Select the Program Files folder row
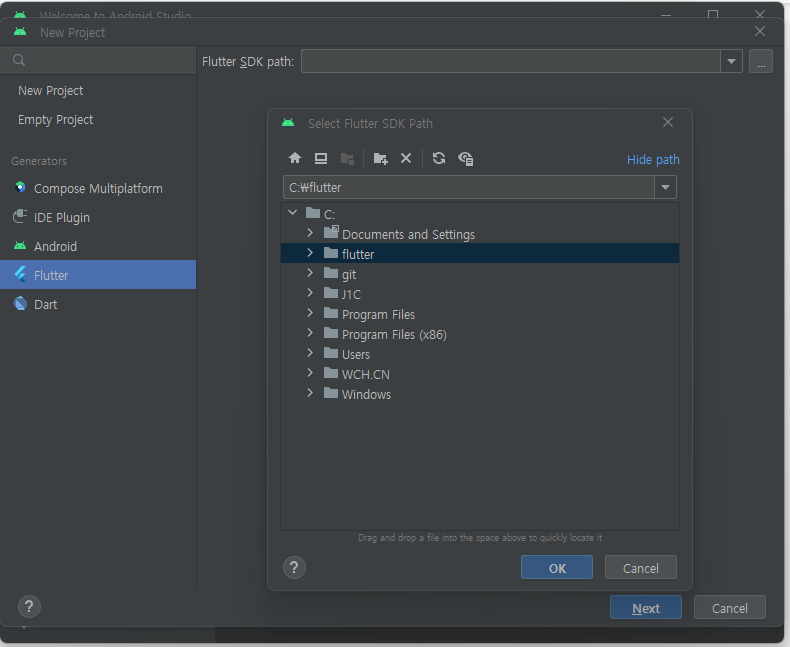The width and height of the screenshot is (790, 647). [480, 314]
